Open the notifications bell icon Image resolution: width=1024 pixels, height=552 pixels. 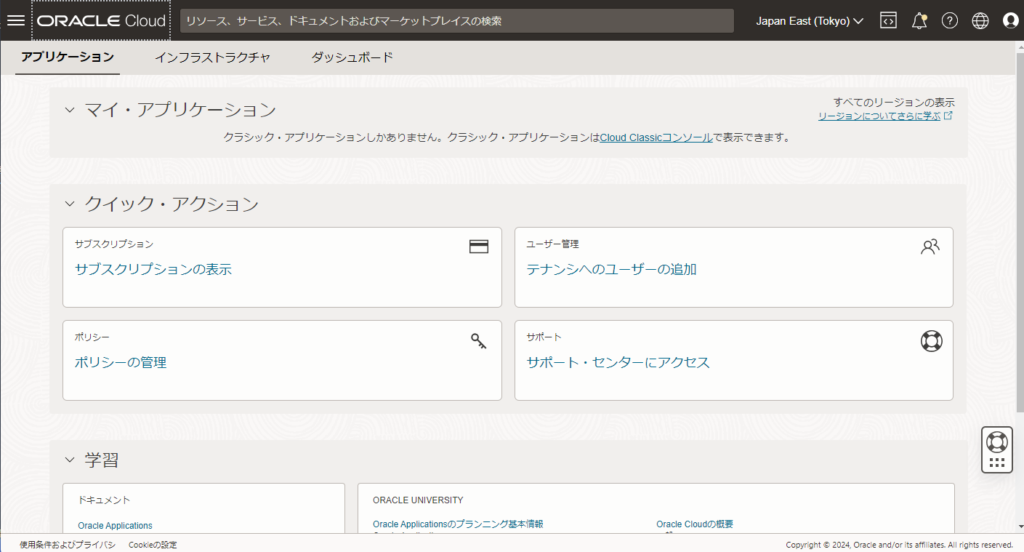(919, 21)
